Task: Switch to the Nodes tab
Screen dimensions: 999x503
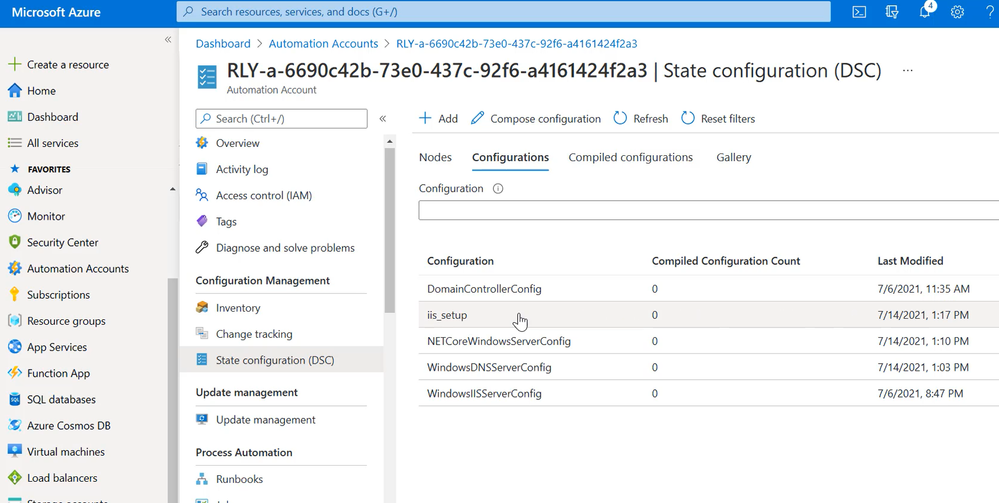Action: coord(435,157)
